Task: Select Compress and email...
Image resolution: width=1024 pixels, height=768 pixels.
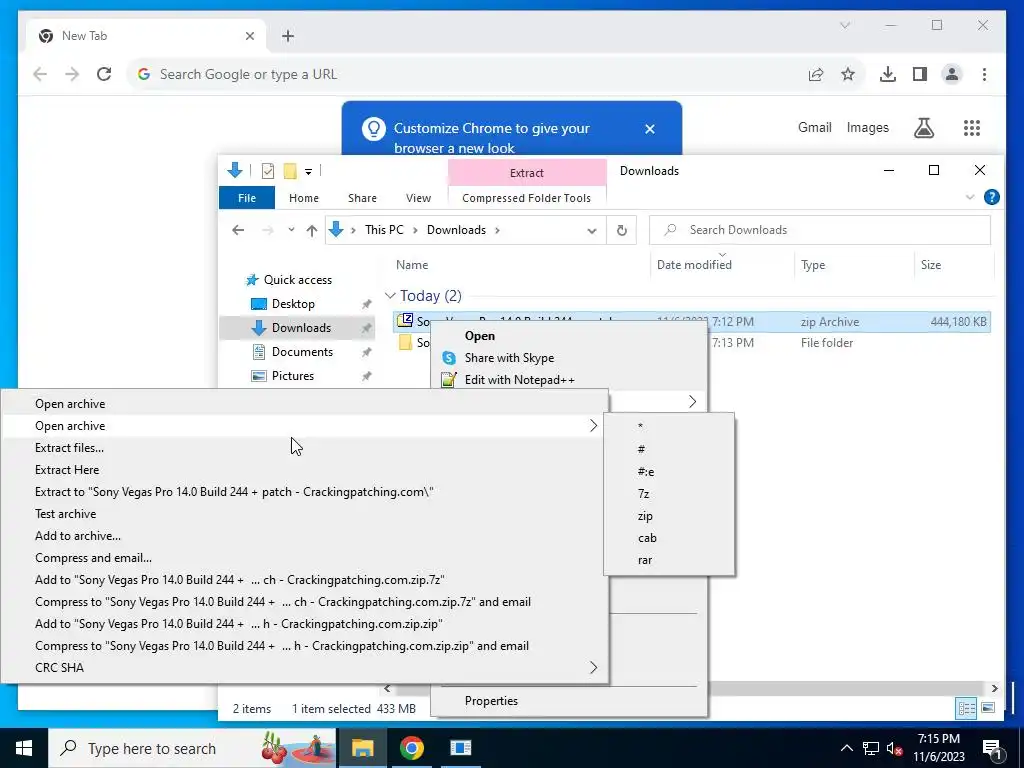Action: [304, 558]
